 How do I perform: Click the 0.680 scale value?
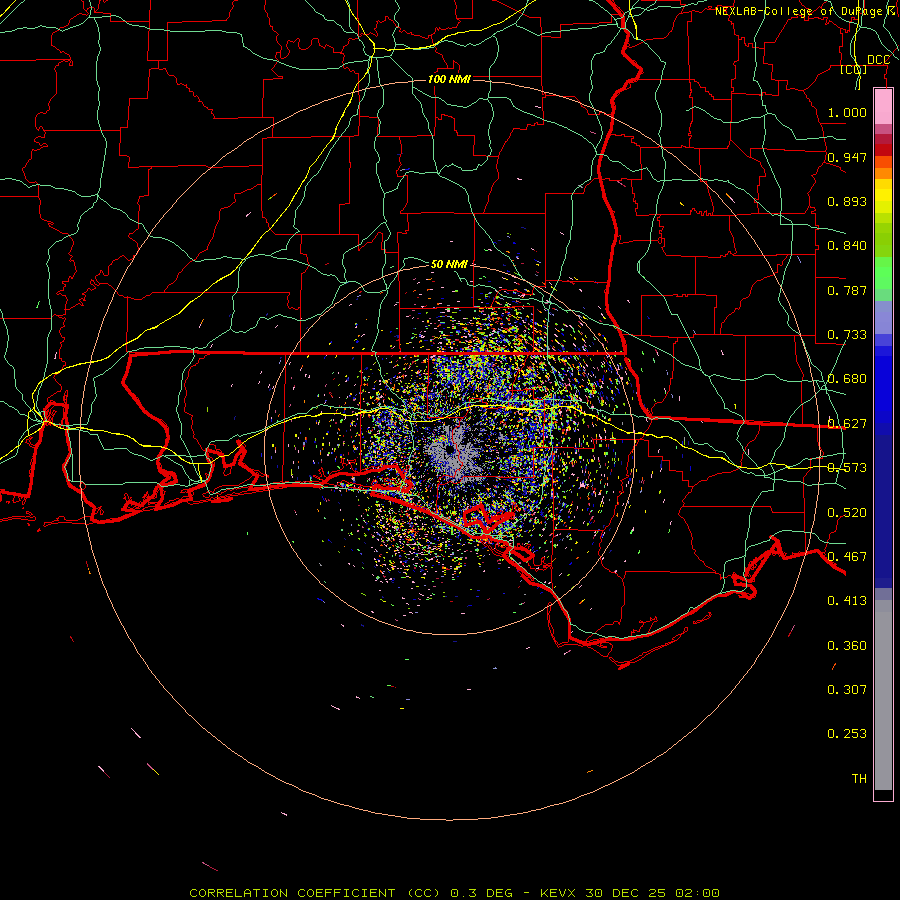[x=847, y=379]
